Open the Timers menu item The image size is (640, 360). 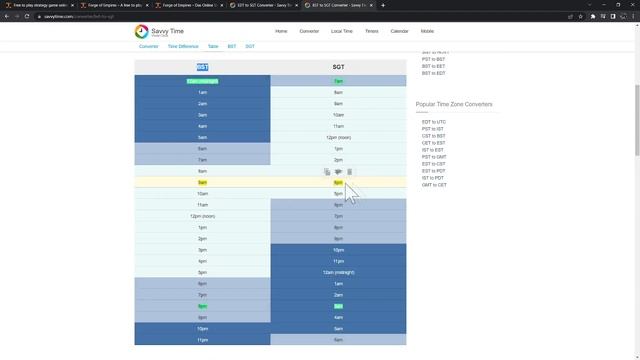371,31
